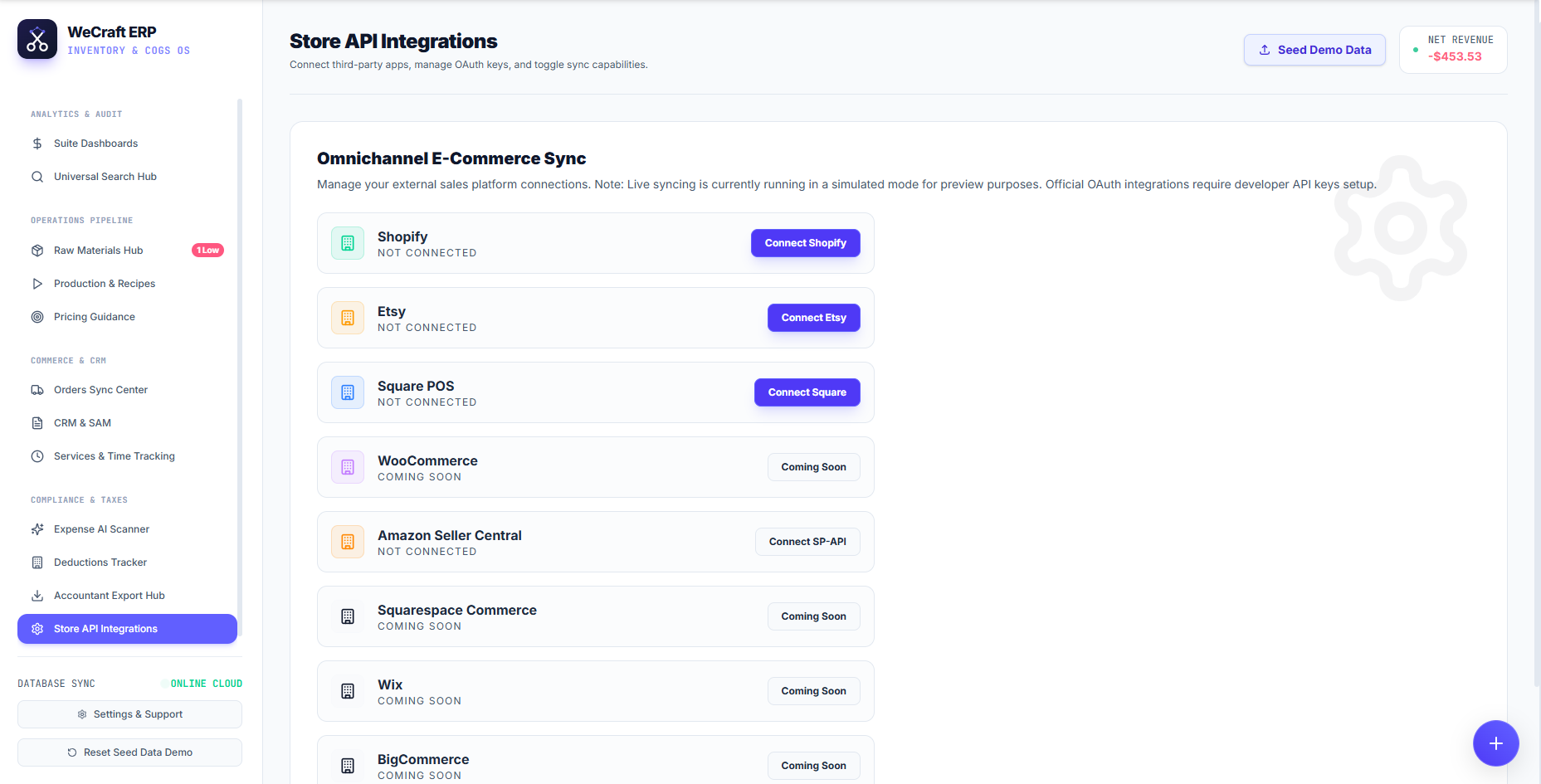Click BigCommerce Coming Soon button
The height and width of the screenshot is (784, 1541).
click(813, 766)
